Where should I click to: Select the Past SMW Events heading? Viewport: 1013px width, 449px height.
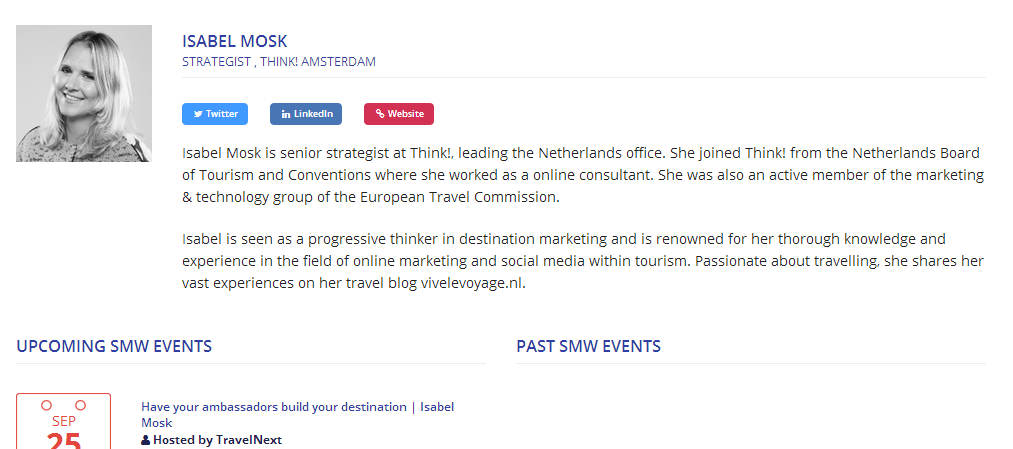pyautogui.click(x=589, y=346)
